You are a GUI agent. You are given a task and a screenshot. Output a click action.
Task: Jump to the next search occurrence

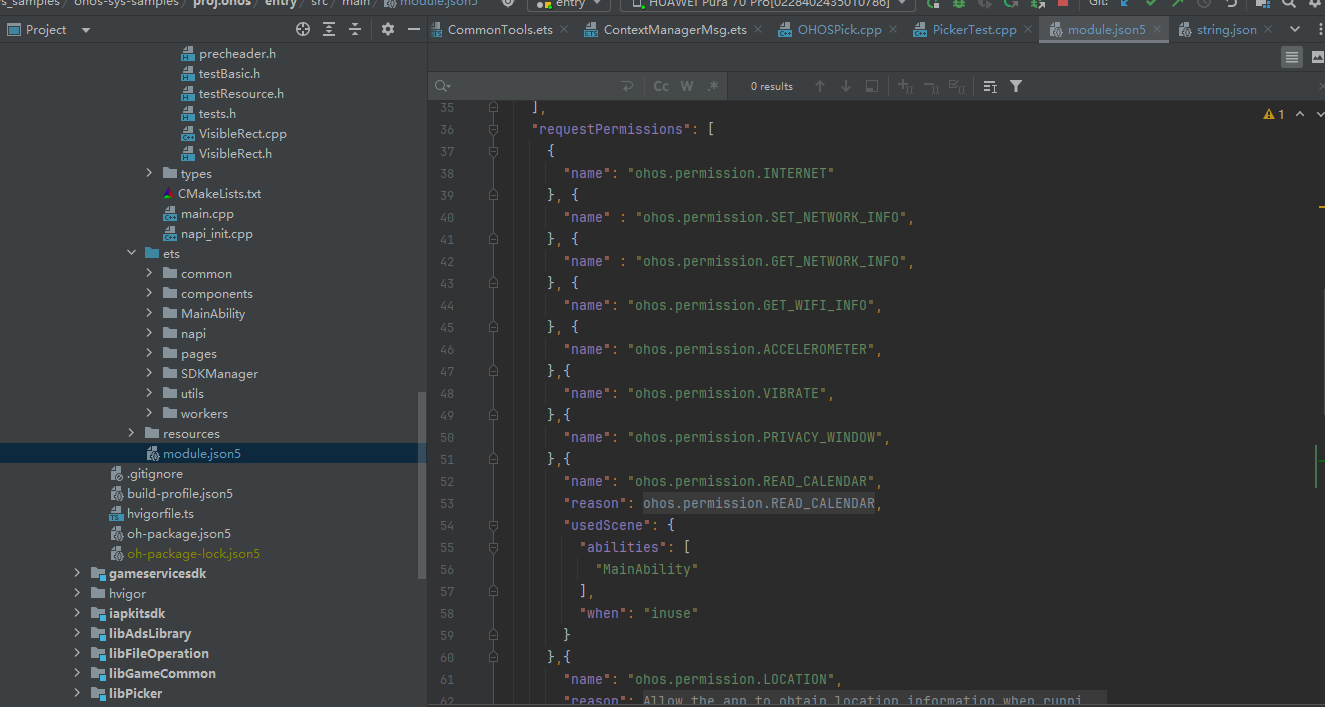point(846,87)
